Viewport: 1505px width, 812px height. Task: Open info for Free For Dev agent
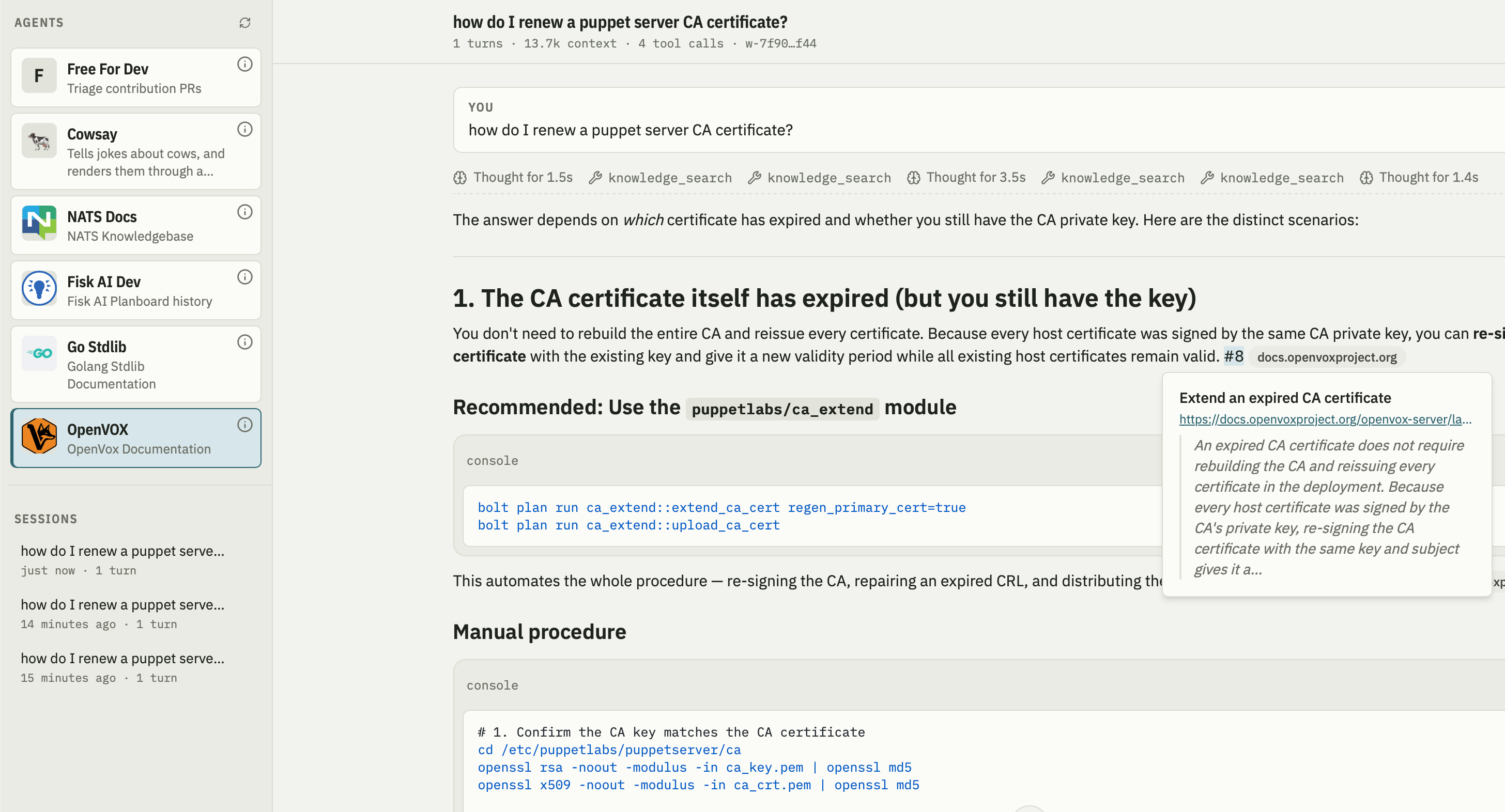coord(245,64)
